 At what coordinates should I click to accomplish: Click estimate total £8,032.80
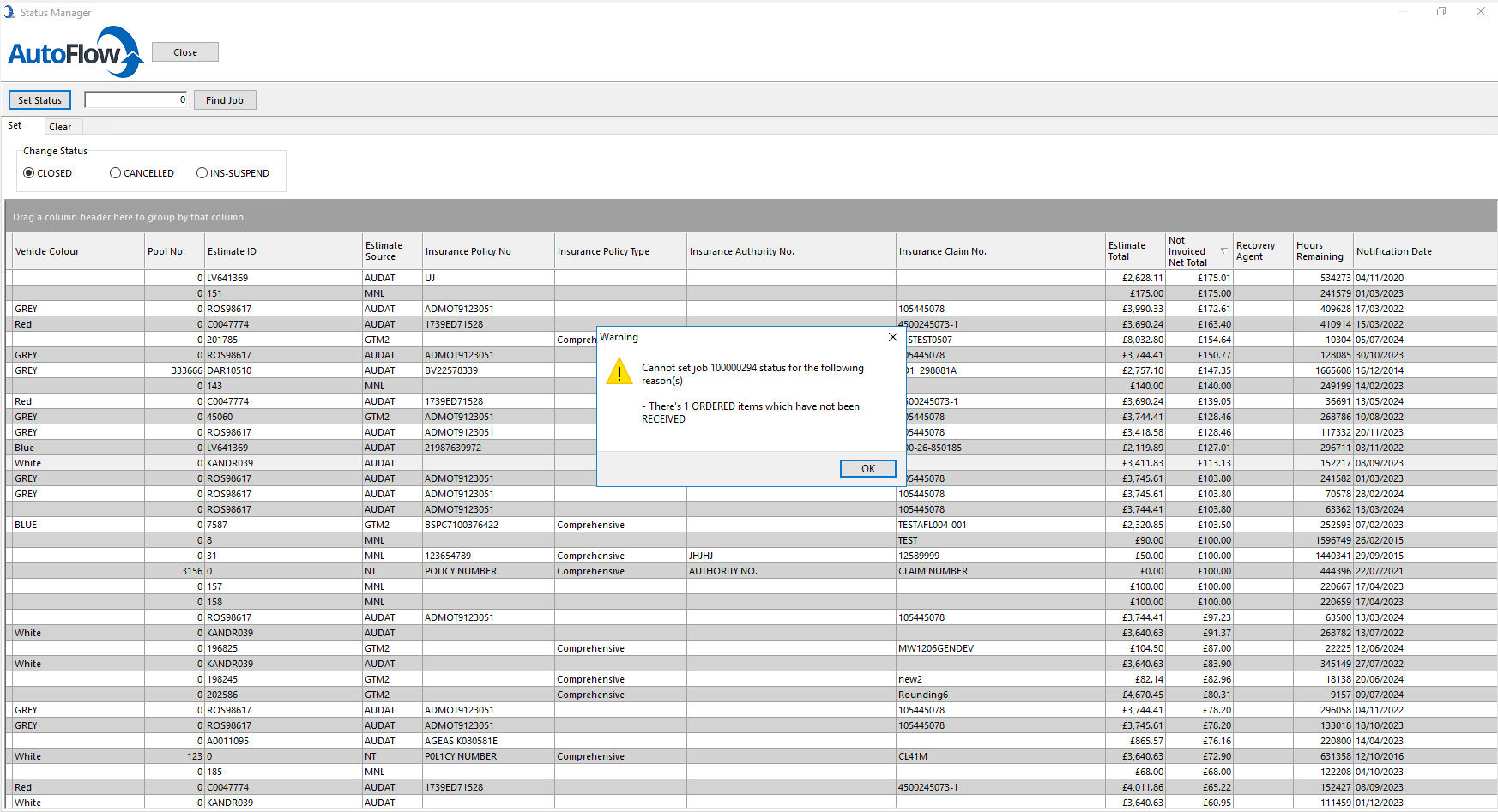coord(1135,340)
